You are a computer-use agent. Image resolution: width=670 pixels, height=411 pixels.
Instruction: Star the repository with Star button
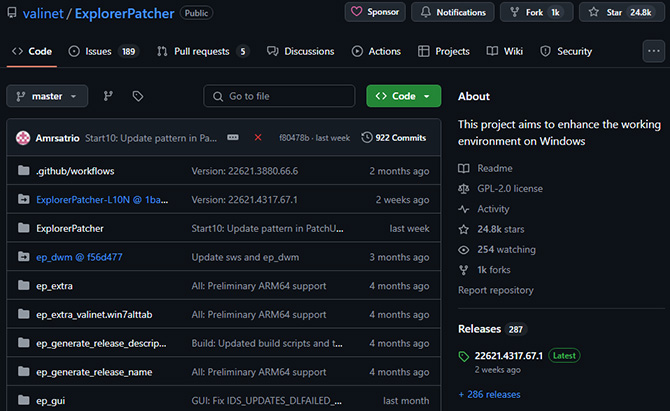622,12
